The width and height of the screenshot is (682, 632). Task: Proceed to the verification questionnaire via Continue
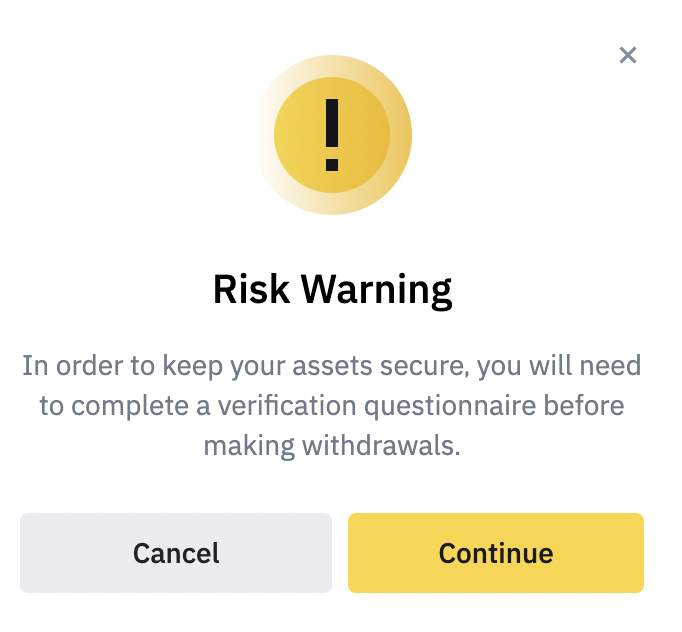pyautogui.click(x=495, y=553)
